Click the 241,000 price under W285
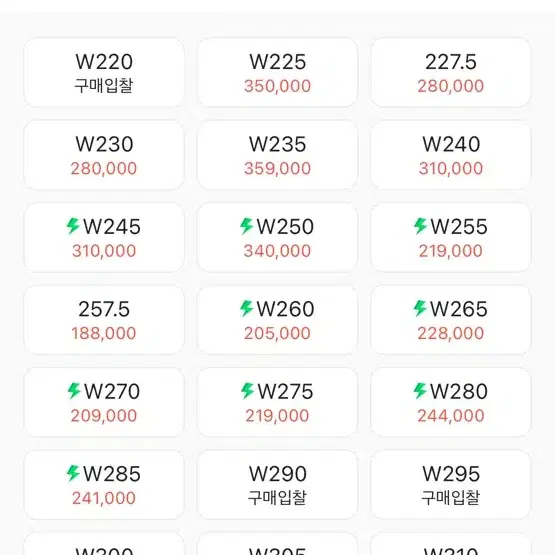 coord(104,498)
